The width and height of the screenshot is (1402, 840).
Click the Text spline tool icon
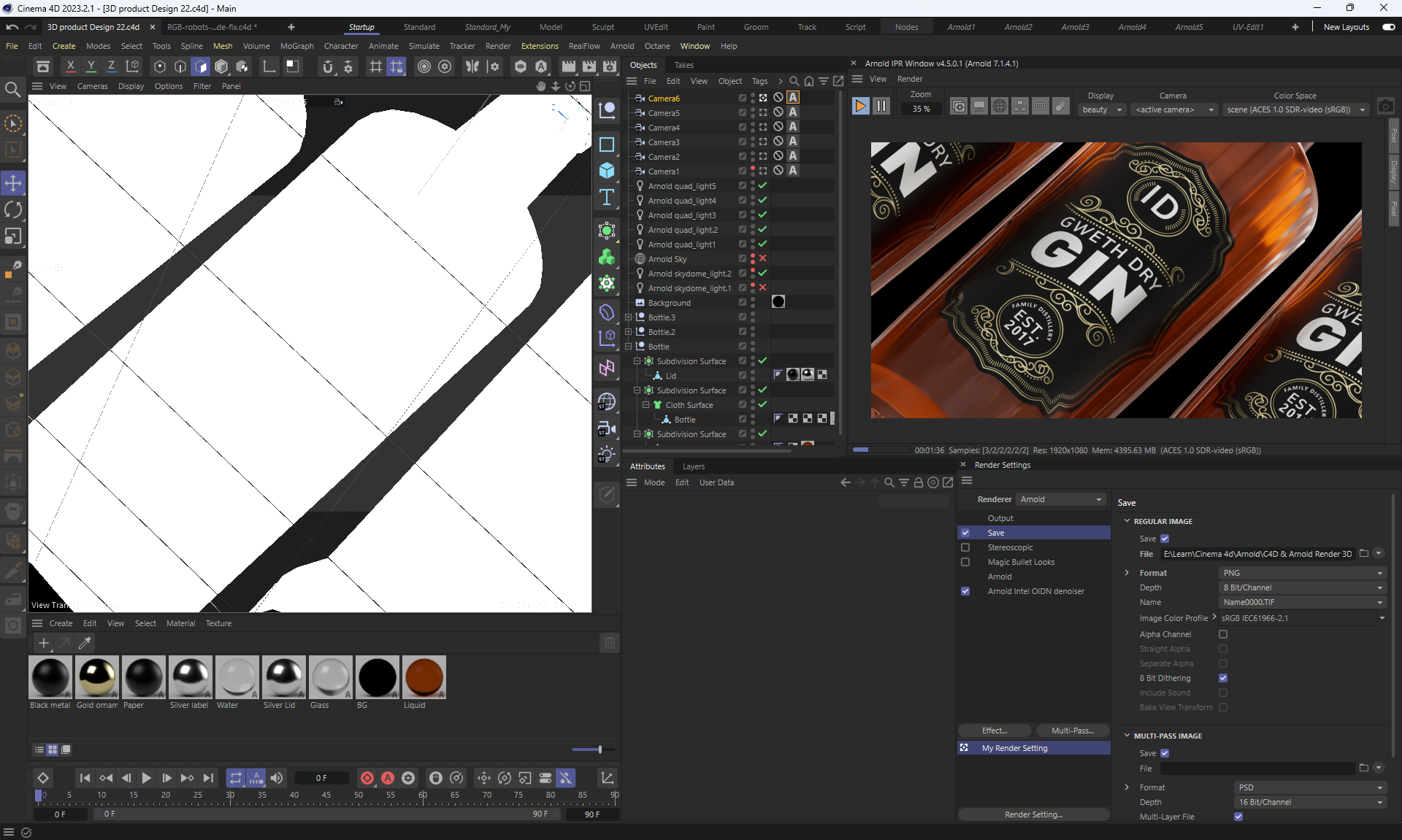pos(606,197)
